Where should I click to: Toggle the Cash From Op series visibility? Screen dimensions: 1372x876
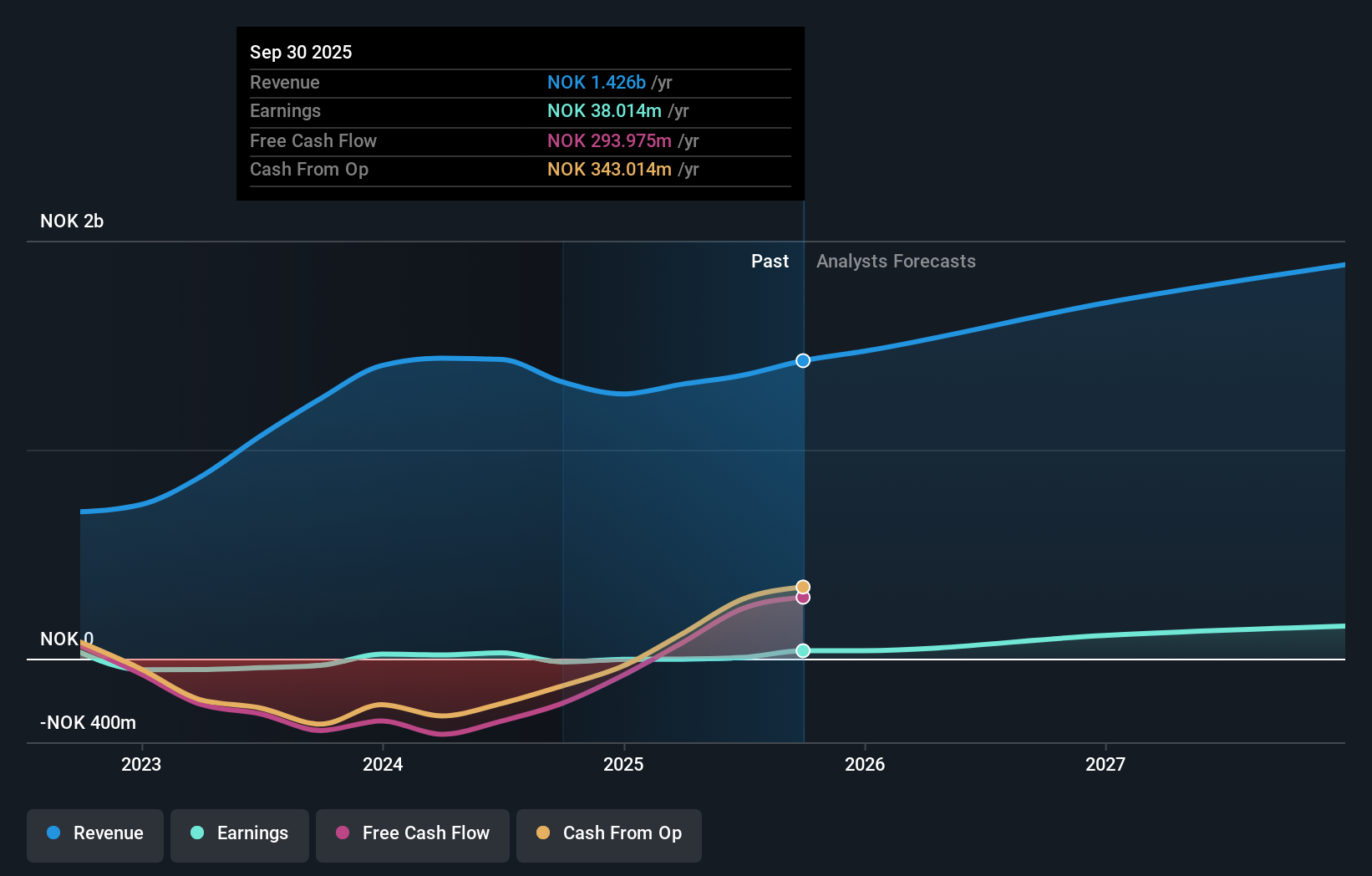click(x=609, y=835)
